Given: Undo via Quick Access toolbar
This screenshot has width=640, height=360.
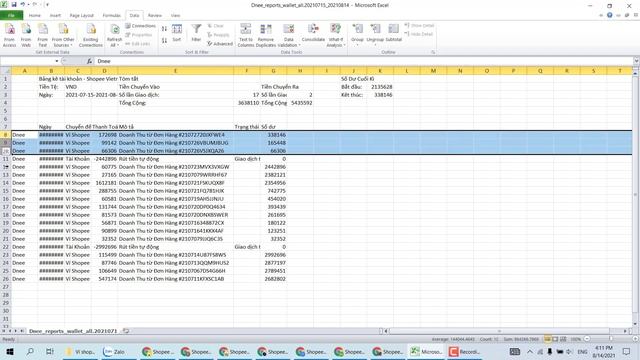Looking at the screenshot, I should coord(23,4).
